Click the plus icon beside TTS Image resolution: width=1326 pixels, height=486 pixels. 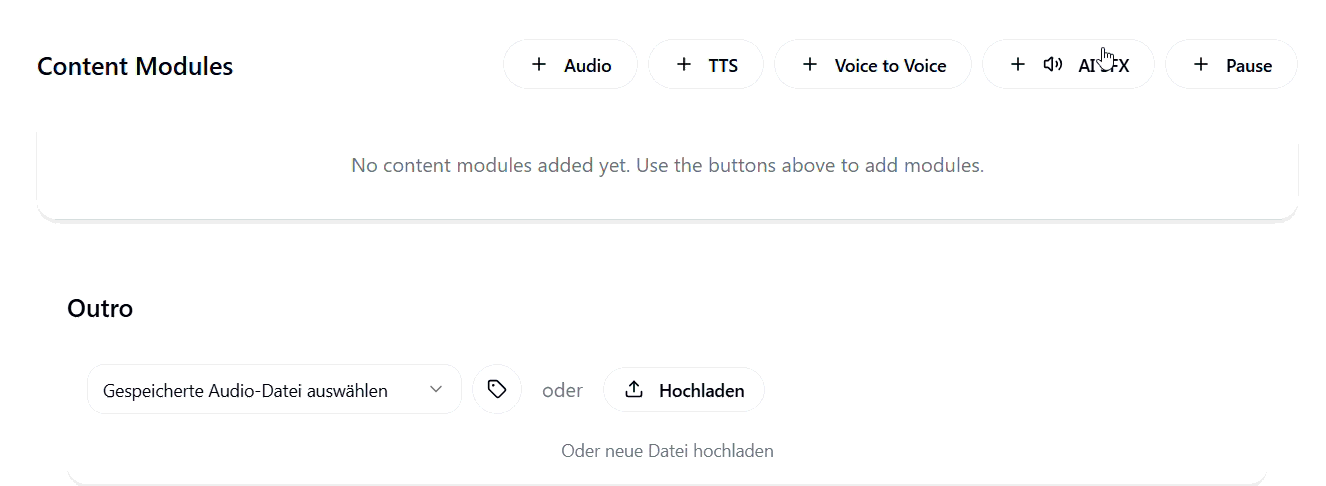point(684,65)
